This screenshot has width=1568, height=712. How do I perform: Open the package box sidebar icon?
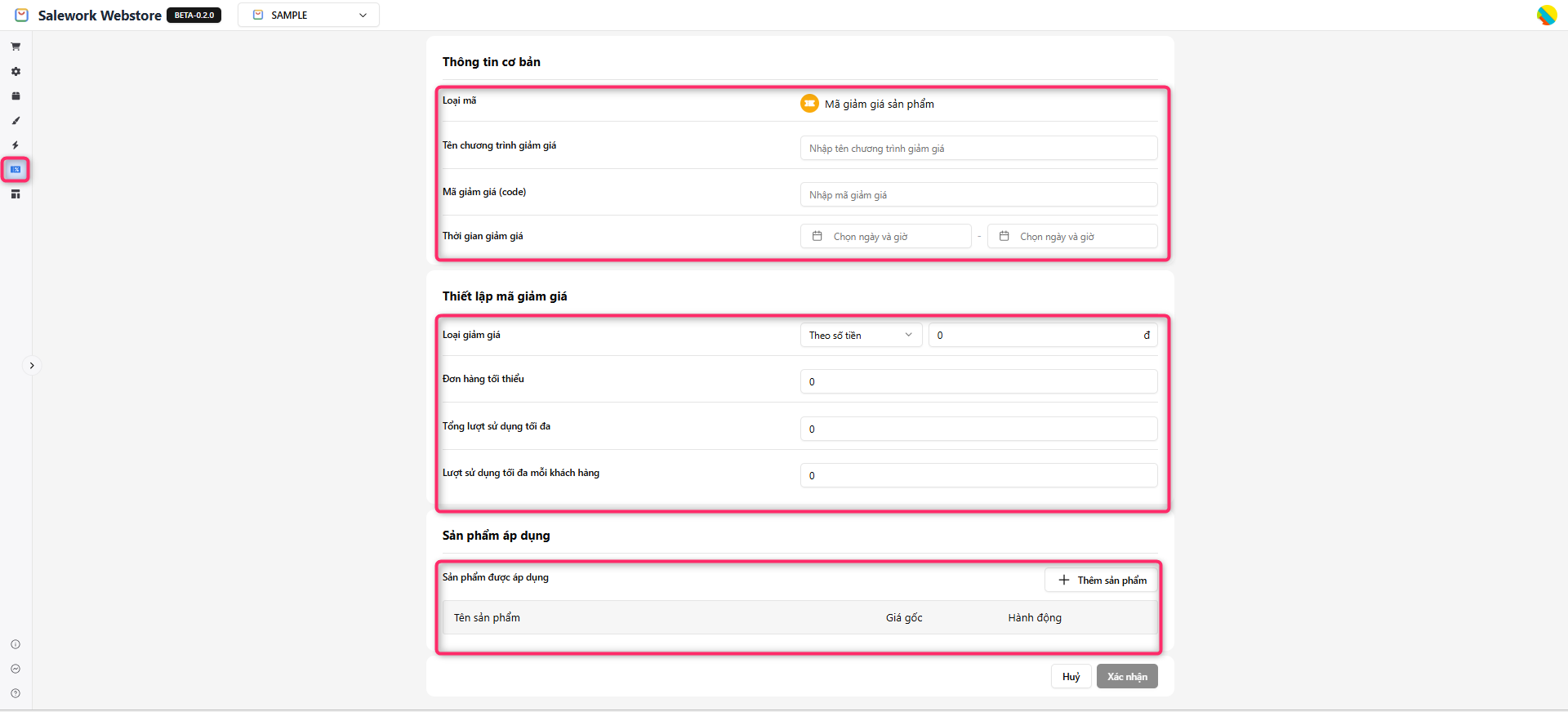point(16,96)
